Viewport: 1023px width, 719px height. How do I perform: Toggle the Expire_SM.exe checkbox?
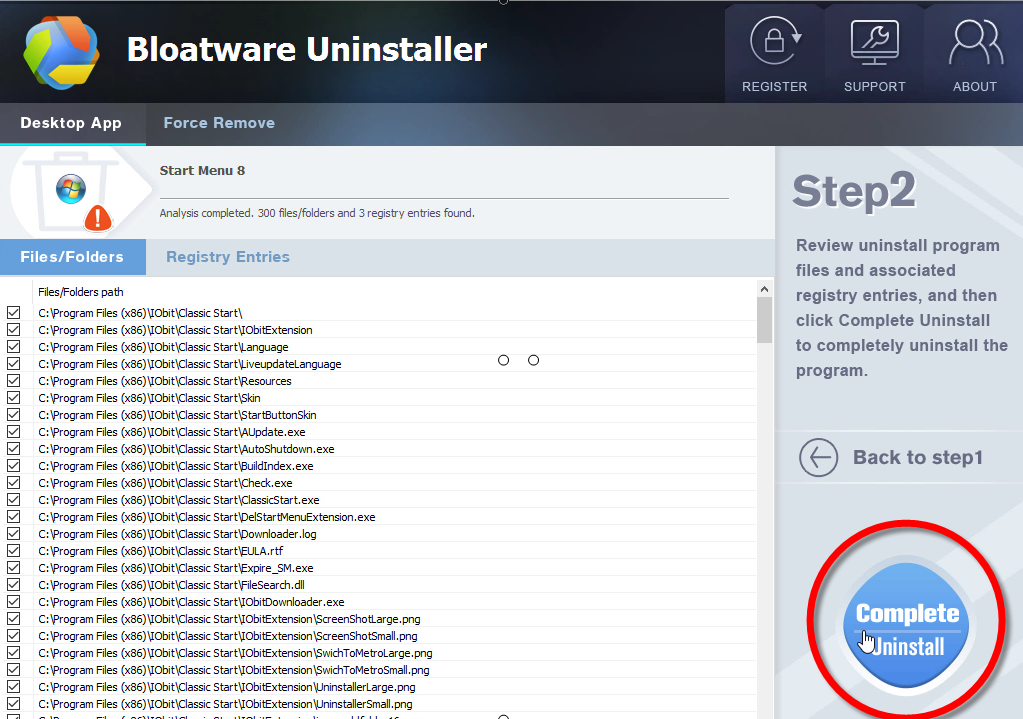pyautogui.click(x=14, y=568)
